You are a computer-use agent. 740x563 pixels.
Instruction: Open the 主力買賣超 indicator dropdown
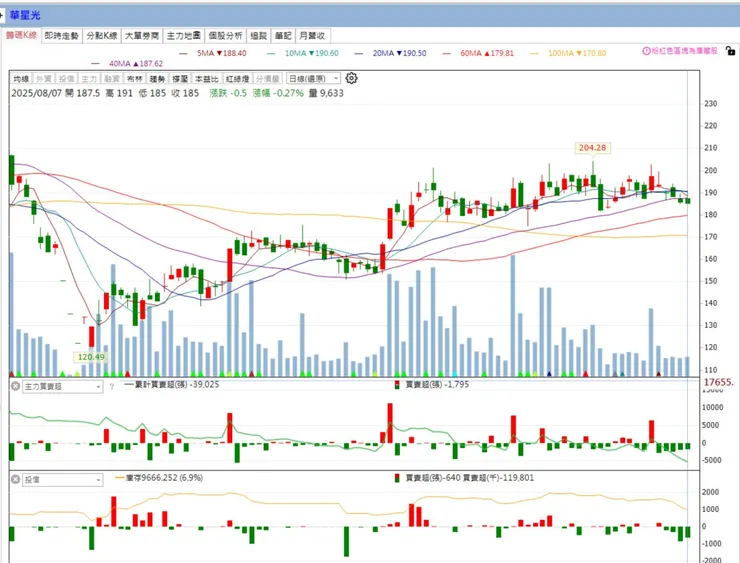pyautogui.click(x=62, y=387)
